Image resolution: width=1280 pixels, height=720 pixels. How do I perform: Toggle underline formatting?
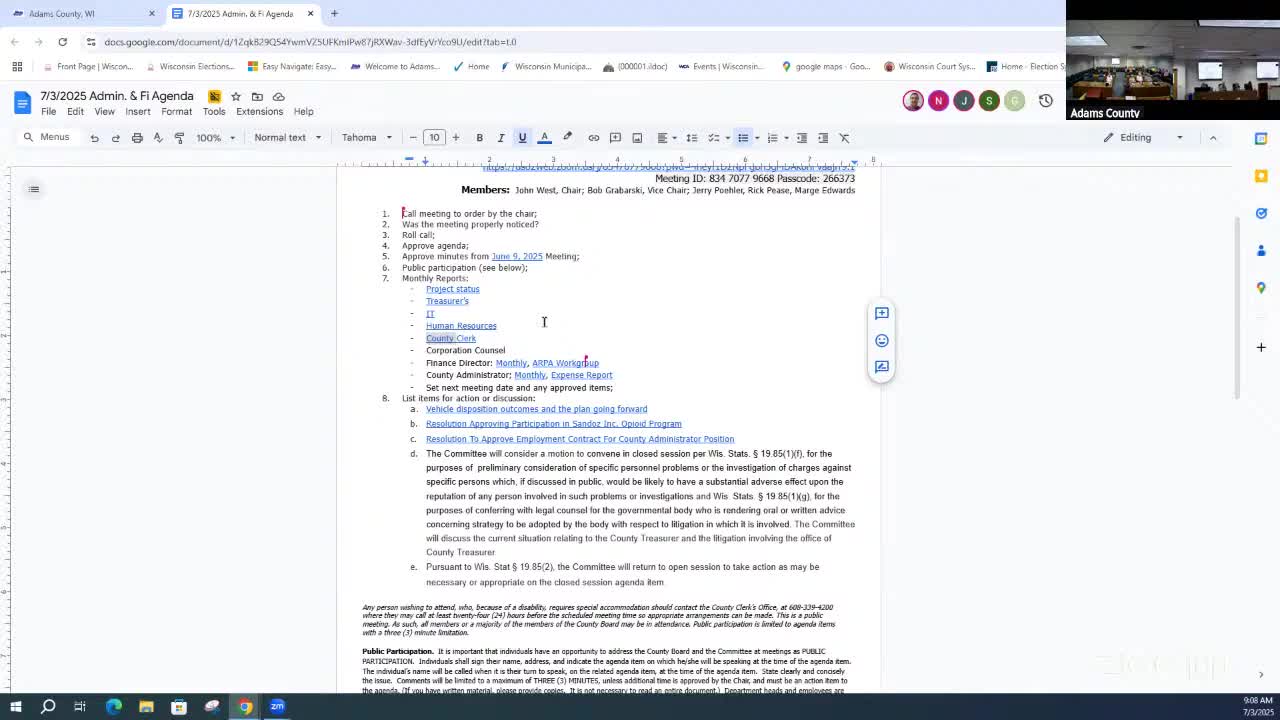click(x=522, y=138)
